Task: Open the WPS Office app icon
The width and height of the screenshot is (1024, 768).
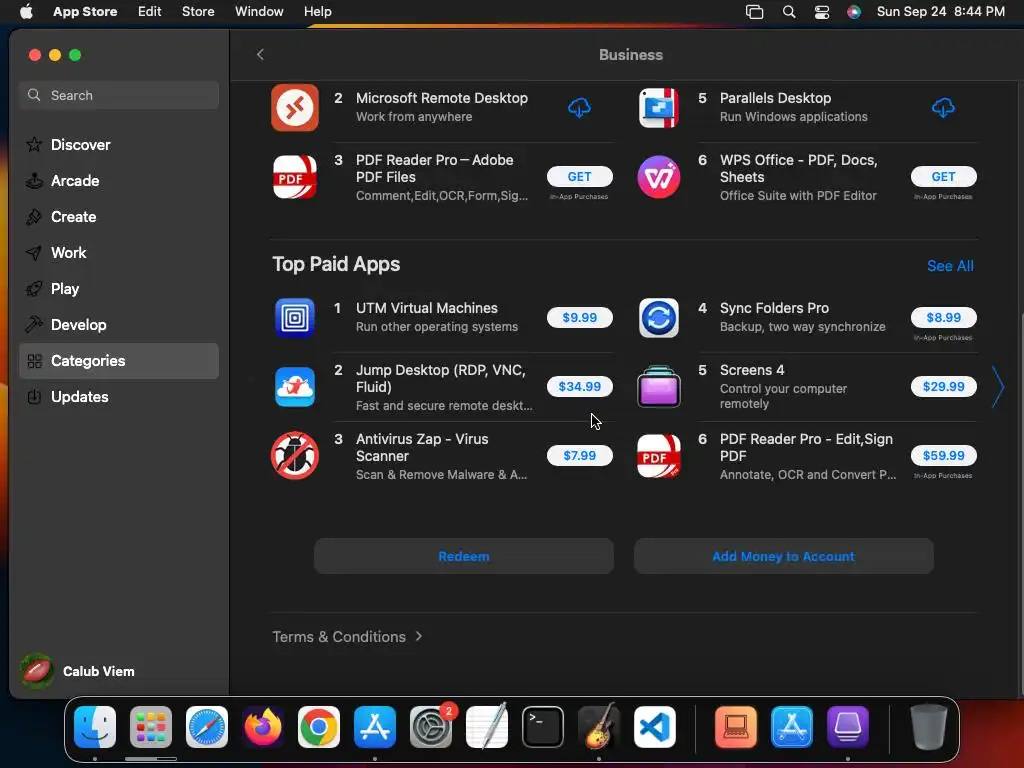Action: tap(658, 176)
